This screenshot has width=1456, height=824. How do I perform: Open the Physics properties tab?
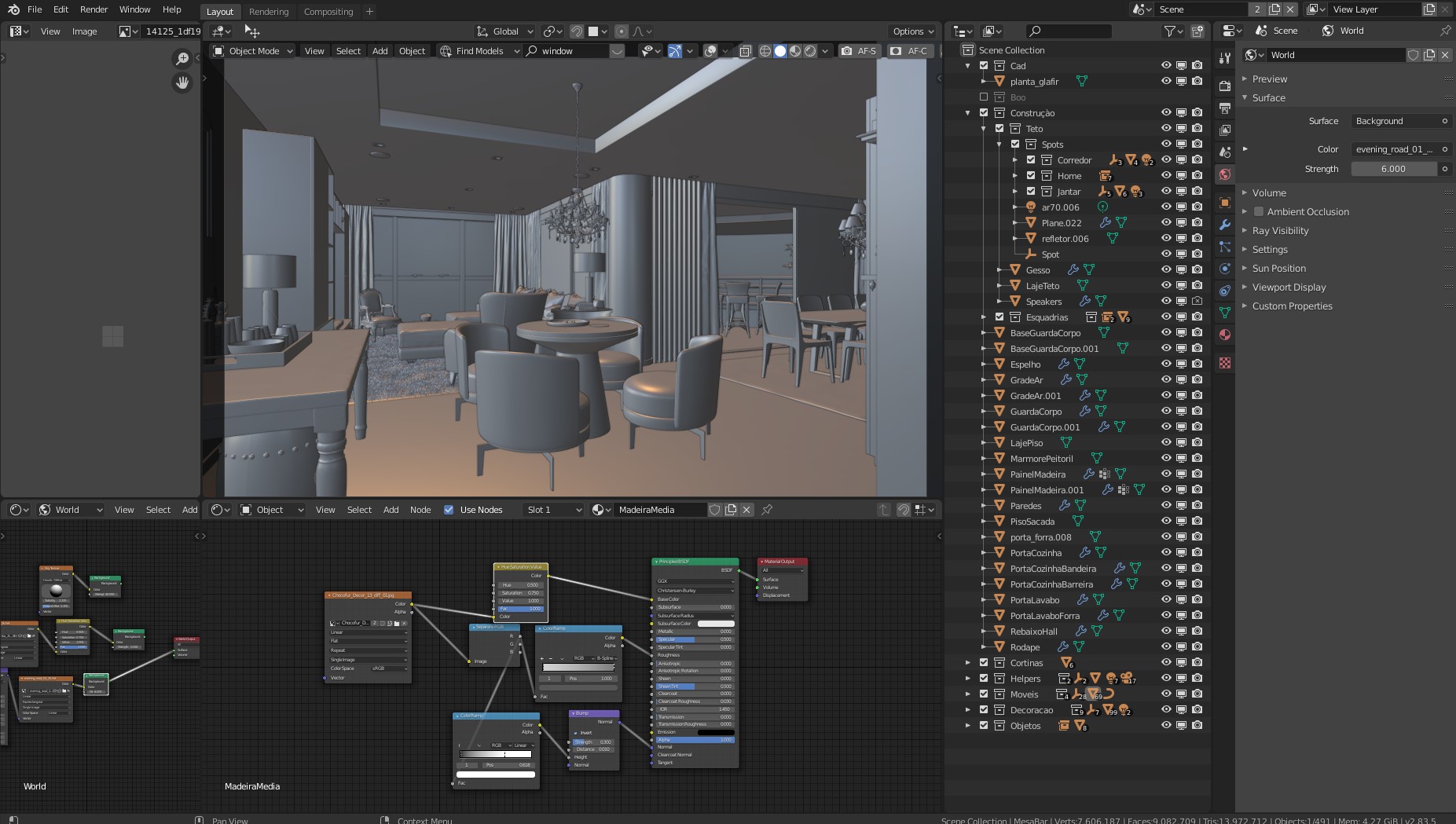pos(1224,269)
